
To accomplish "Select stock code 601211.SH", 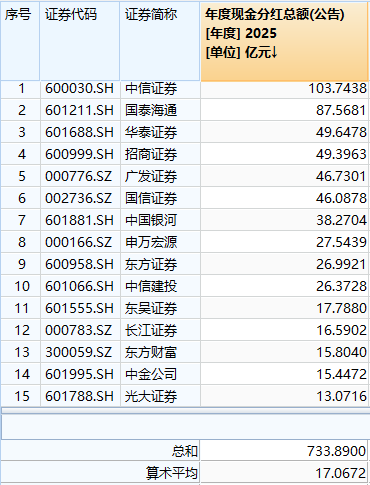I will pyautogui.click(x=80, y=110).
